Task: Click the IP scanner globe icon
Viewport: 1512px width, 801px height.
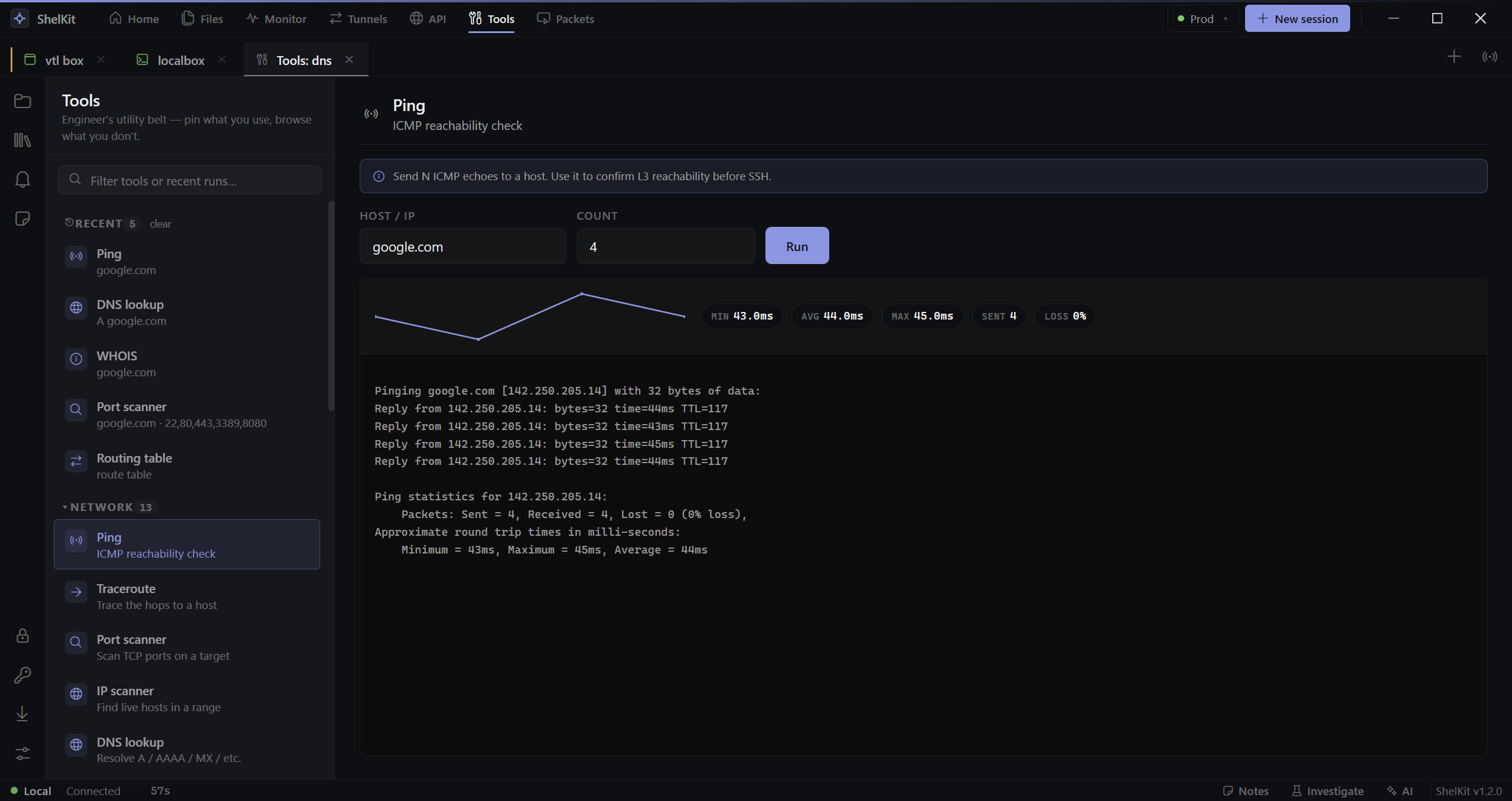Action: pos(76,693)
